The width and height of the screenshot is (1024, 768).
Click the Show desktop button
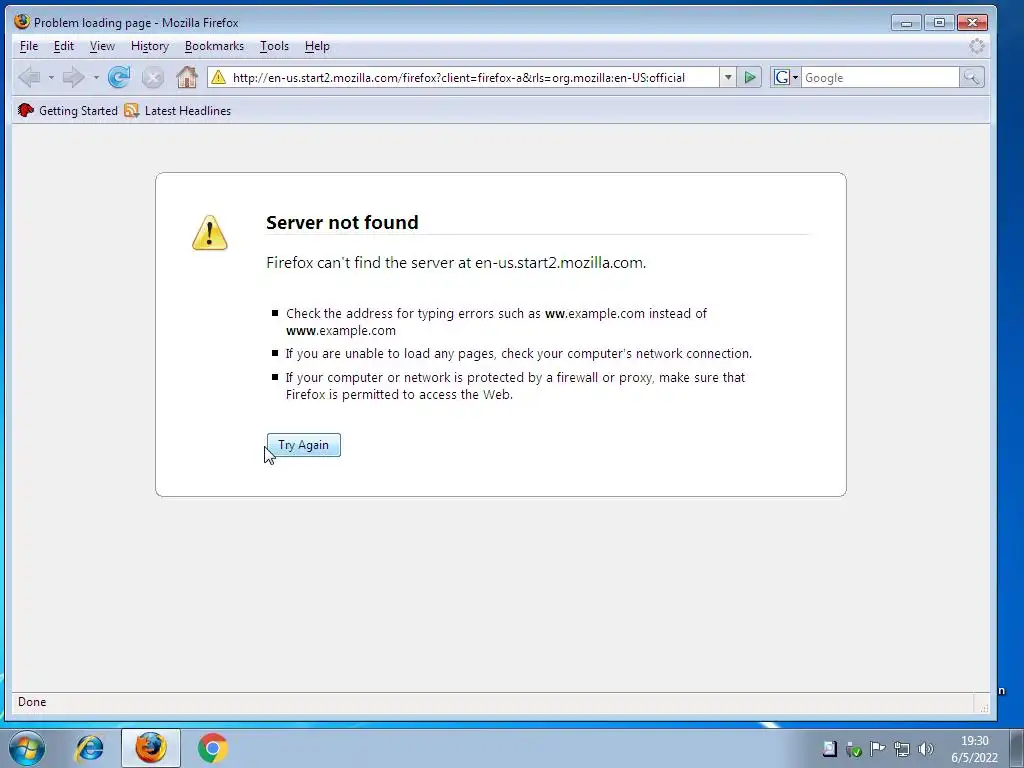tap(1017, 748)
